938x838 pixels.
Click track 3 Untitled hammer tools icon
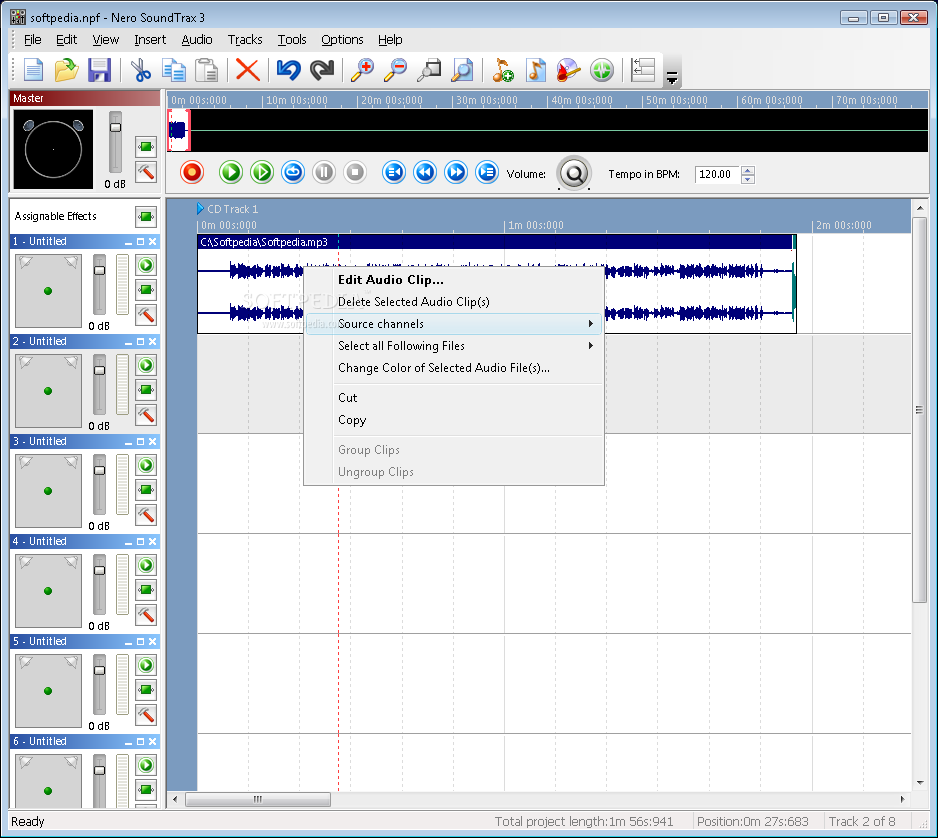tap(146, 515)
